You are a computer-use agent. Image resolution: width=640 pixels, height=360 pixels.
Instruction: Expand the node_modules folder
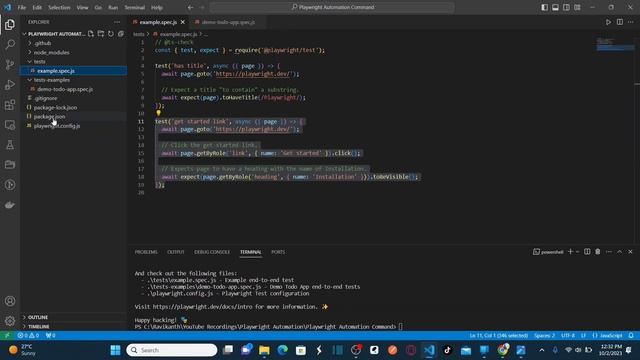[51, 53]
